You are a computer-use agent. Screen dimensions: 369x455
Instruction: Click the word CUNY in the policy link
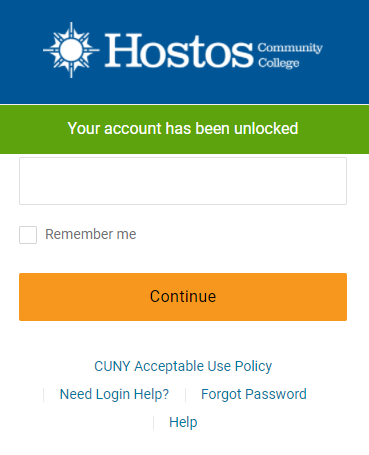112,366
